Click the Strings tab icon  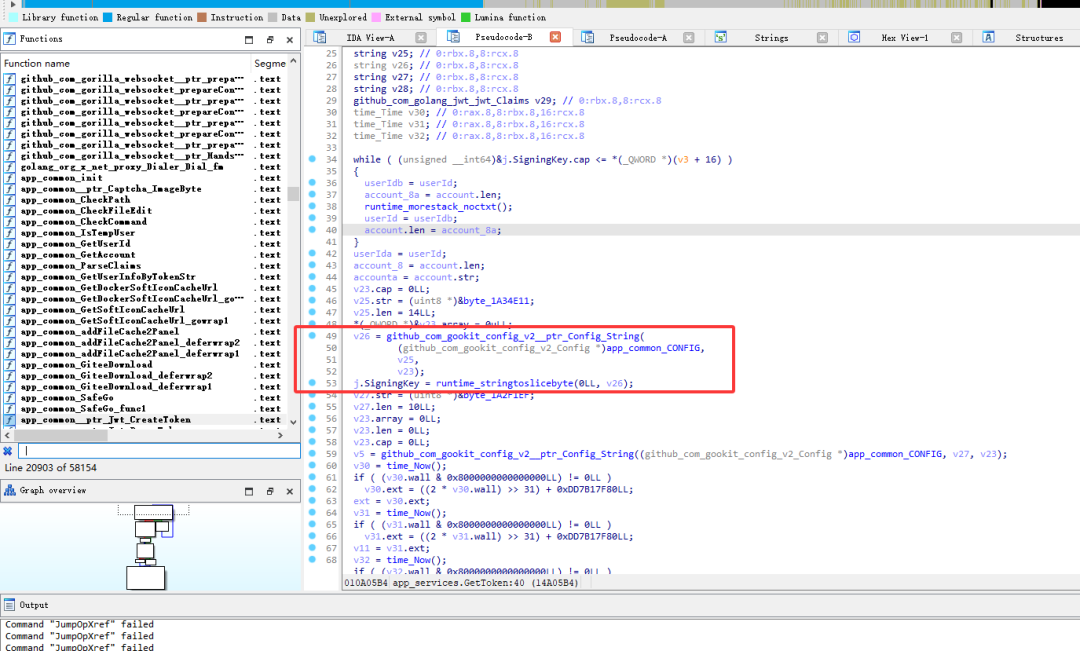click(x=720, y=37)
